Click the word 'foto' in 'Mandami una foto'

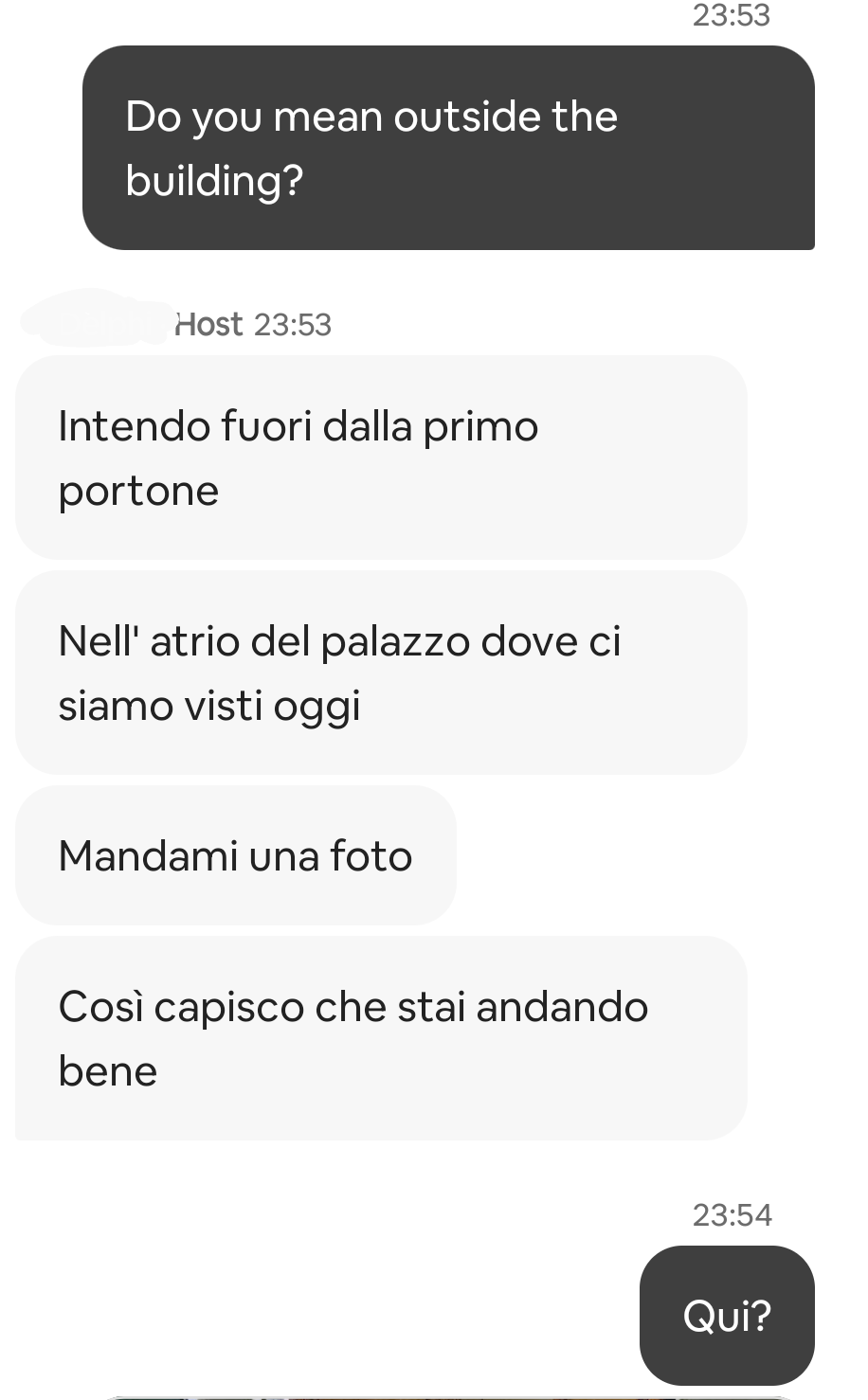(371, 856)
